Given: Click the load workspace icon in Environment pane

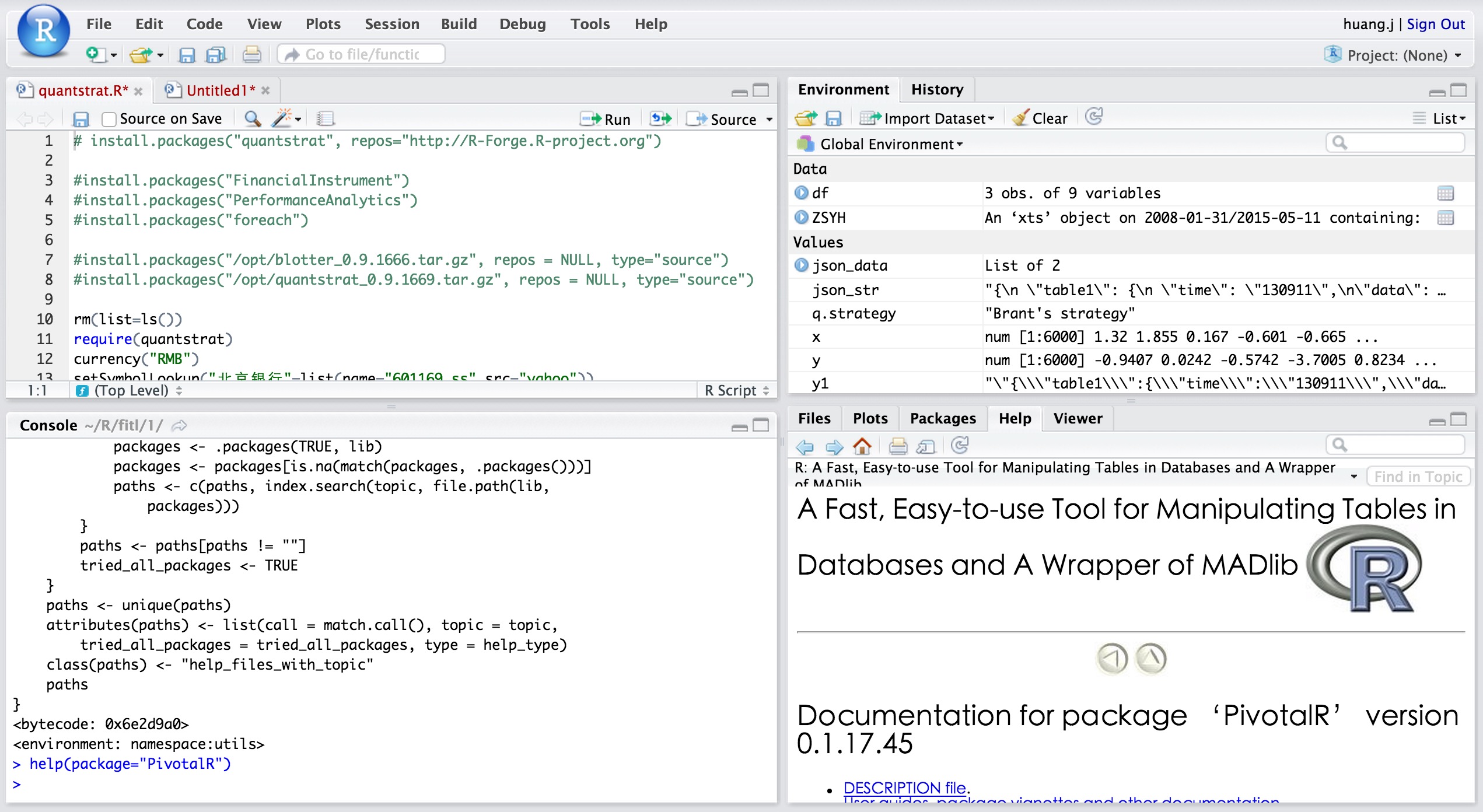Looking at the screenshot, I should coord(806,118).
